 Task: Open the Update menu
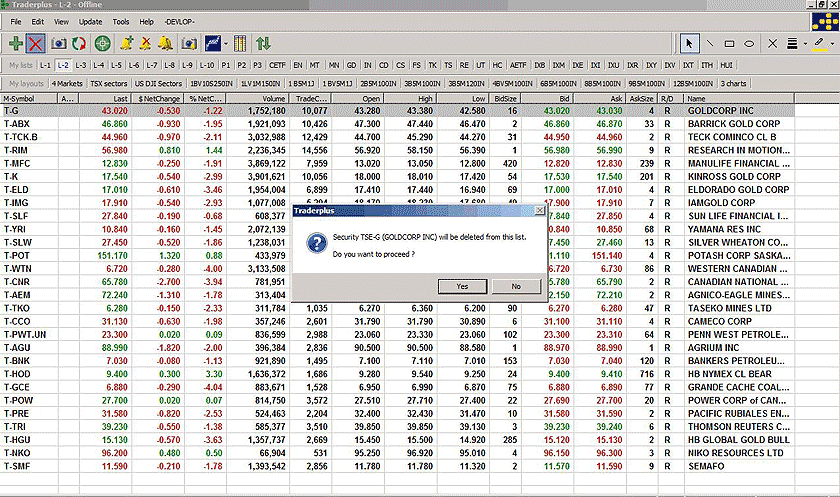click(90, 22)
